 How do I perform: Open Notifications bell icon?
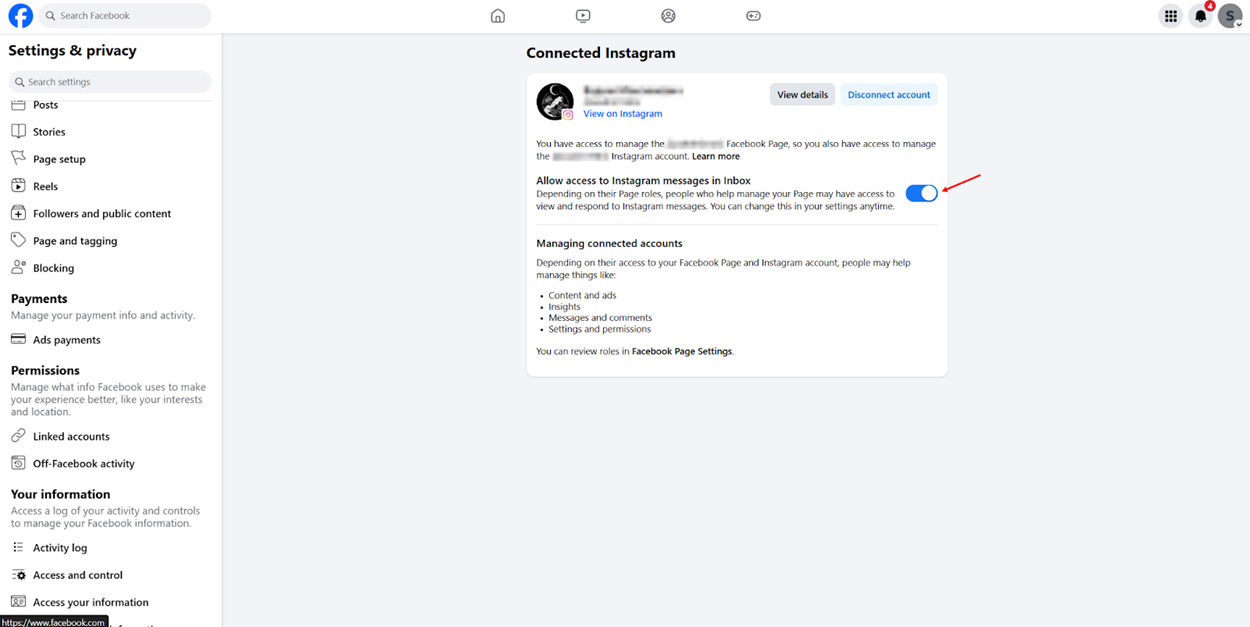(1200, 15)
